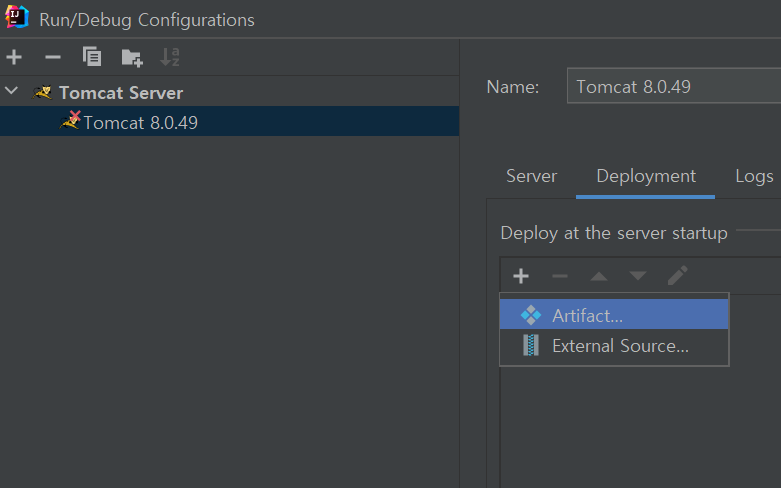The height and width of the screenshot is (488, 781).
Task: Click the External Source archive icon
Action: 531,345
